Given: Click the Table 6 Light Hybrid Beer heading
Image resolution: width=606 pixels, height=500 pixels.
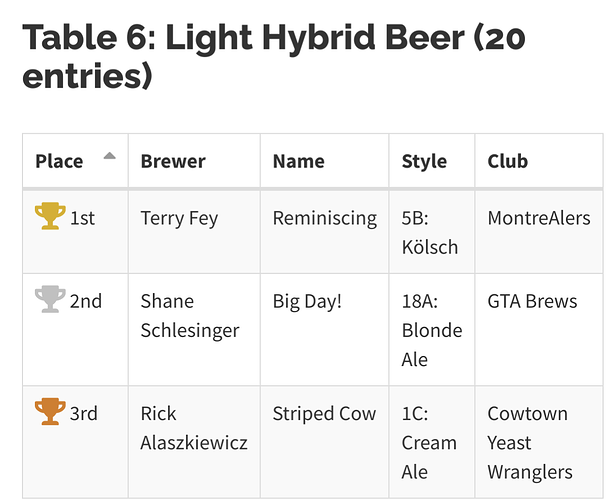Looking at the screenshot, I should 274,56.
